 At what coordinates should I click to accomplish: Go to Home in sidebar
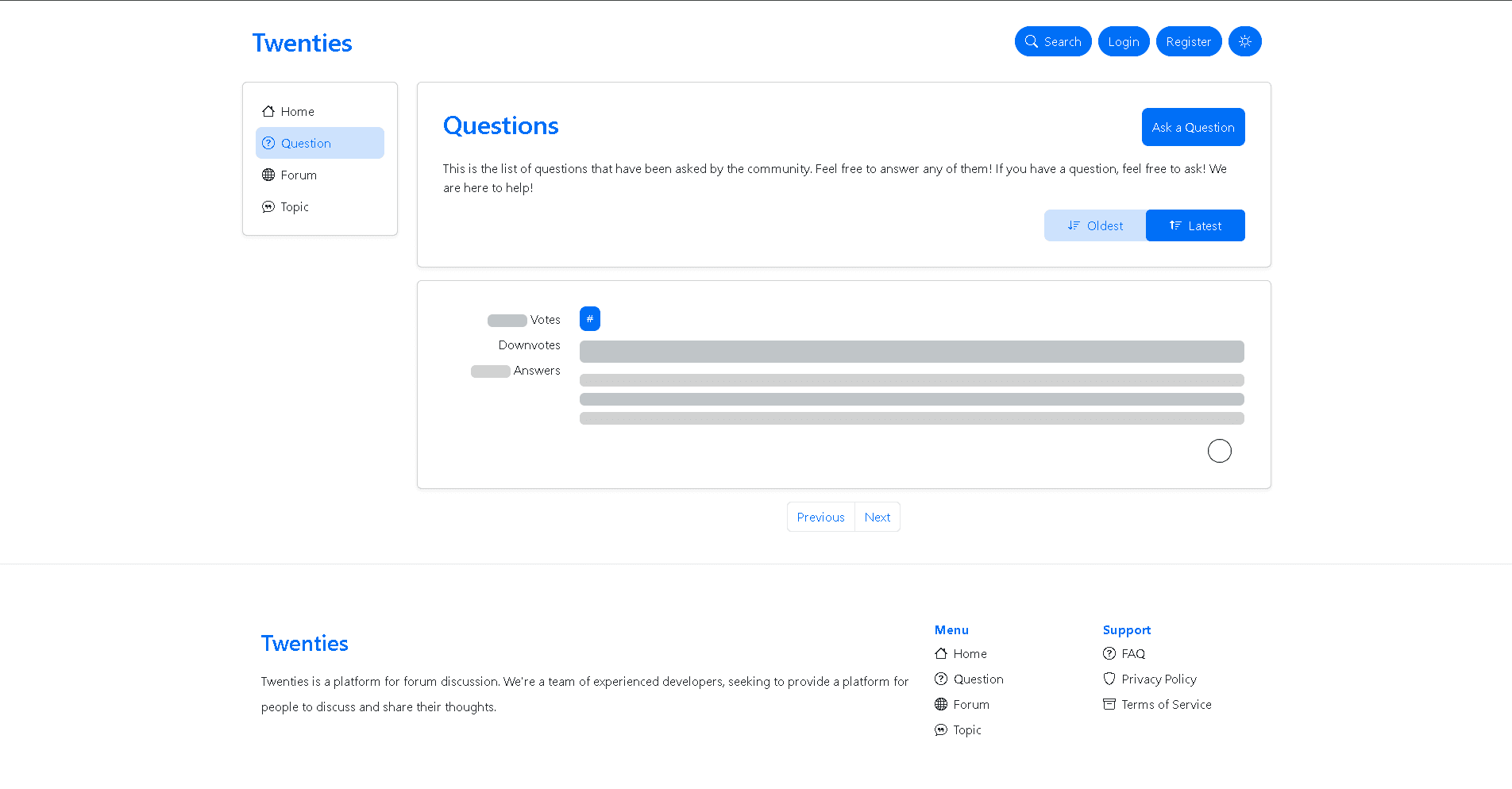(x=297, y=111)
